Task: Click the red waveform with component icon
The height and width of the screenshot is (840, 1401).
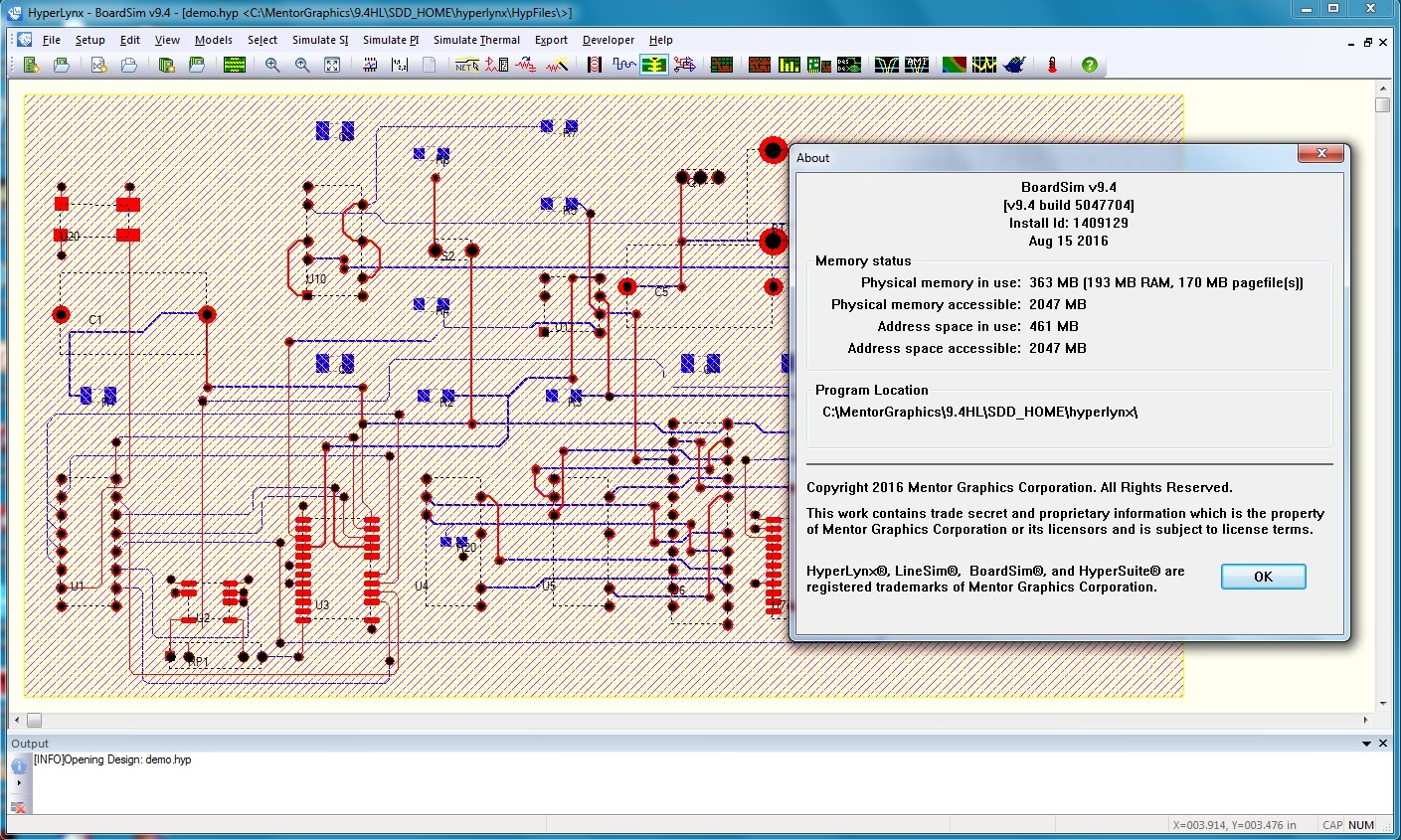Action: pos(497,65)
